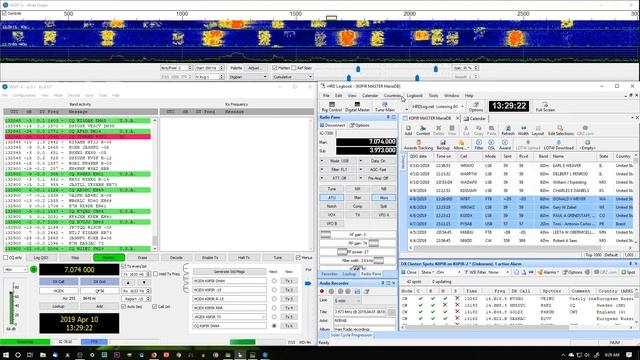Start LOTW Download

tap(559, 145)
